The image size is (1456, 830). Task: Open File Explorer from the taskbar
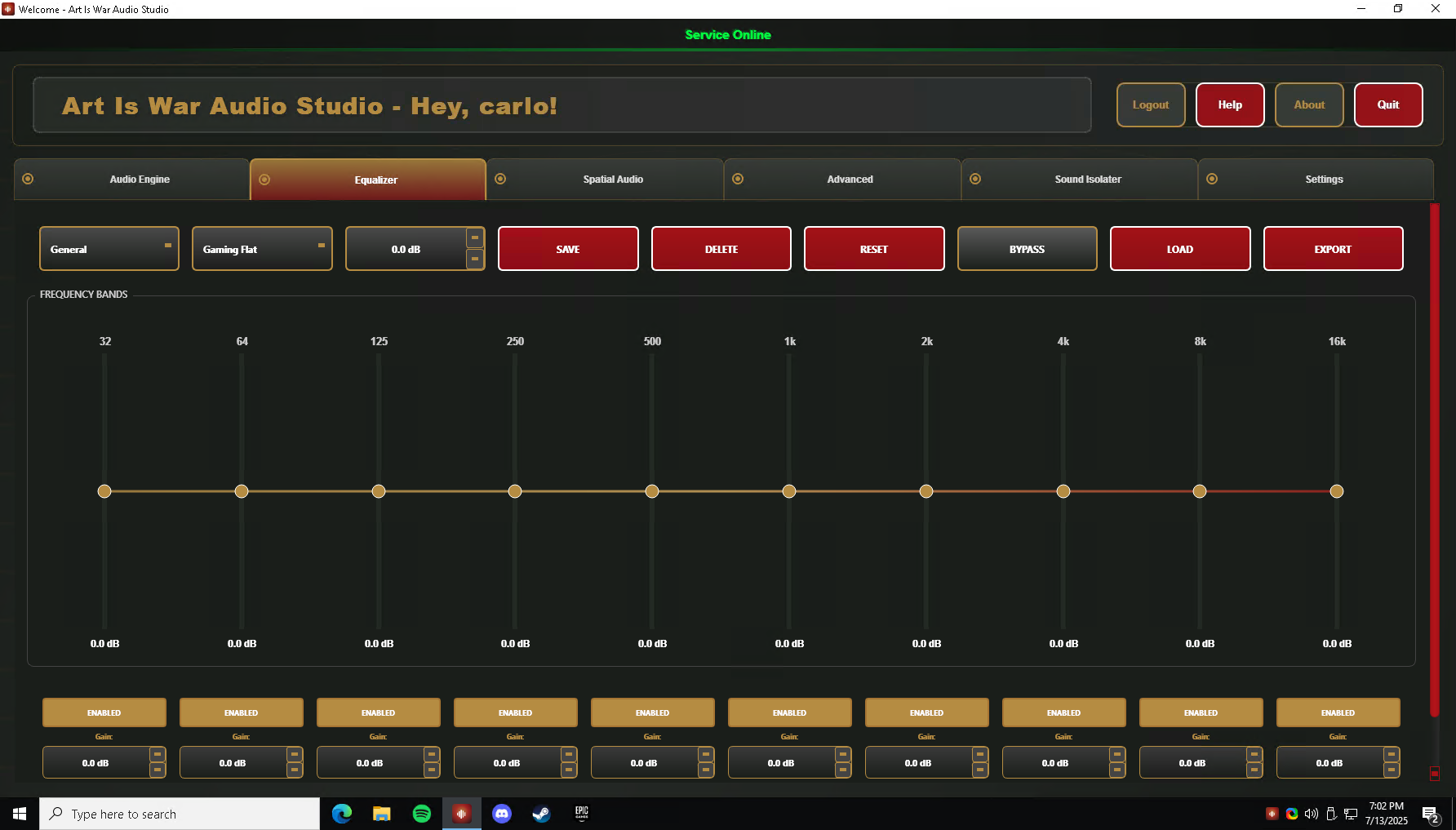pos(382,814)
